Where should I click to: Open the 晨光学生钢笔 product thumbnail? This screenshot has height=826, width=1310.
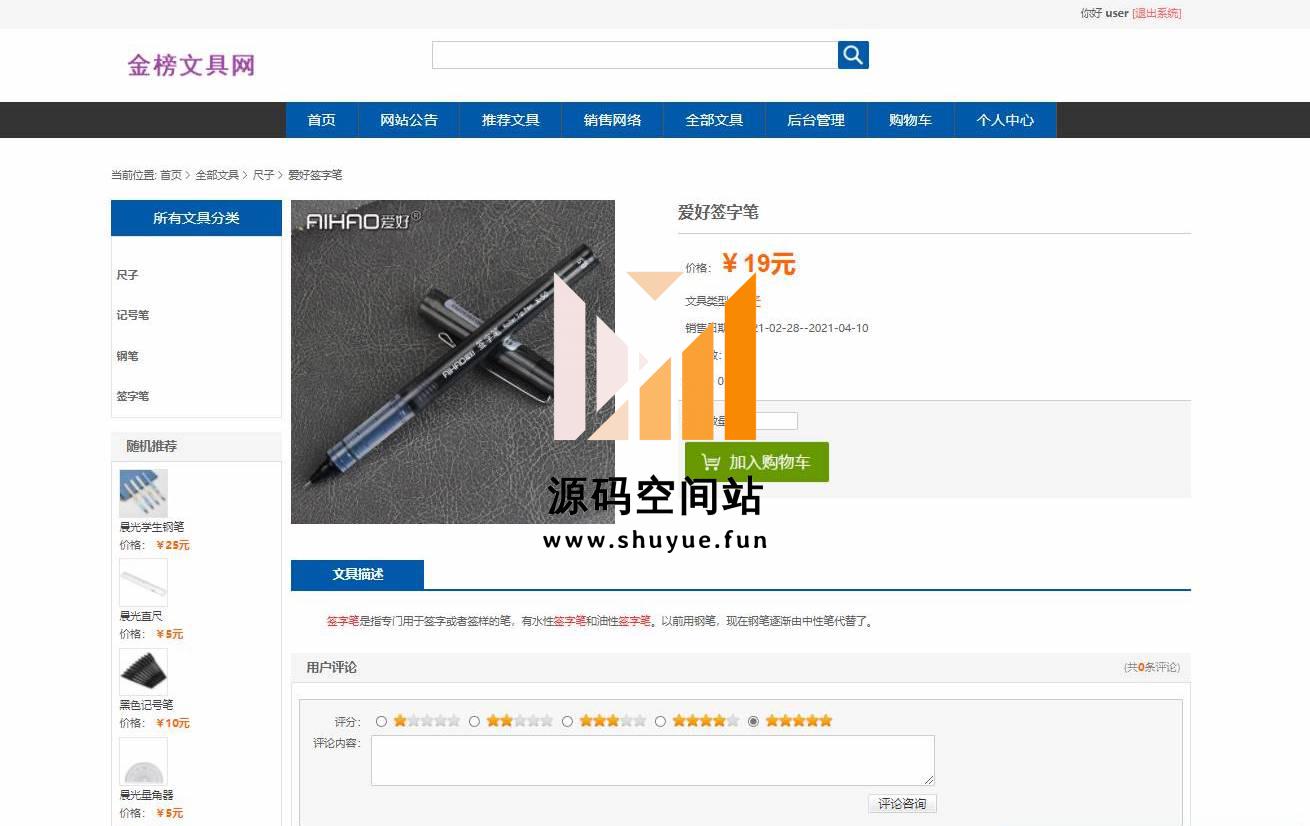143,494
